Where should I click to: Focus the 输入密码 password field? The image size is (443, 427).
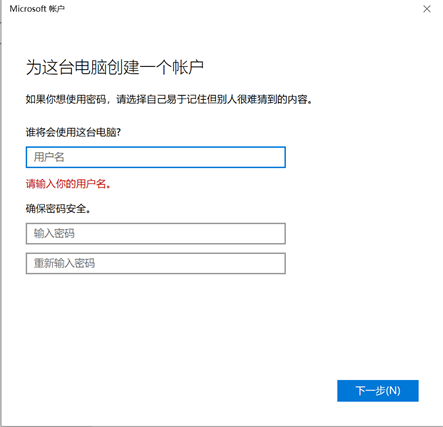pos(156,234)
